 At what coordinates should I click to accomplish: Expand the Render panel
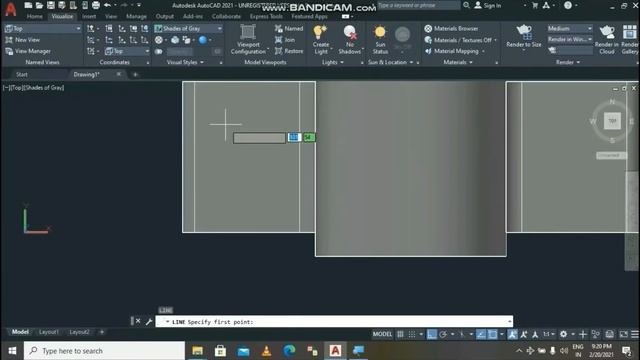pyautogui.click(x=568, y=62)
